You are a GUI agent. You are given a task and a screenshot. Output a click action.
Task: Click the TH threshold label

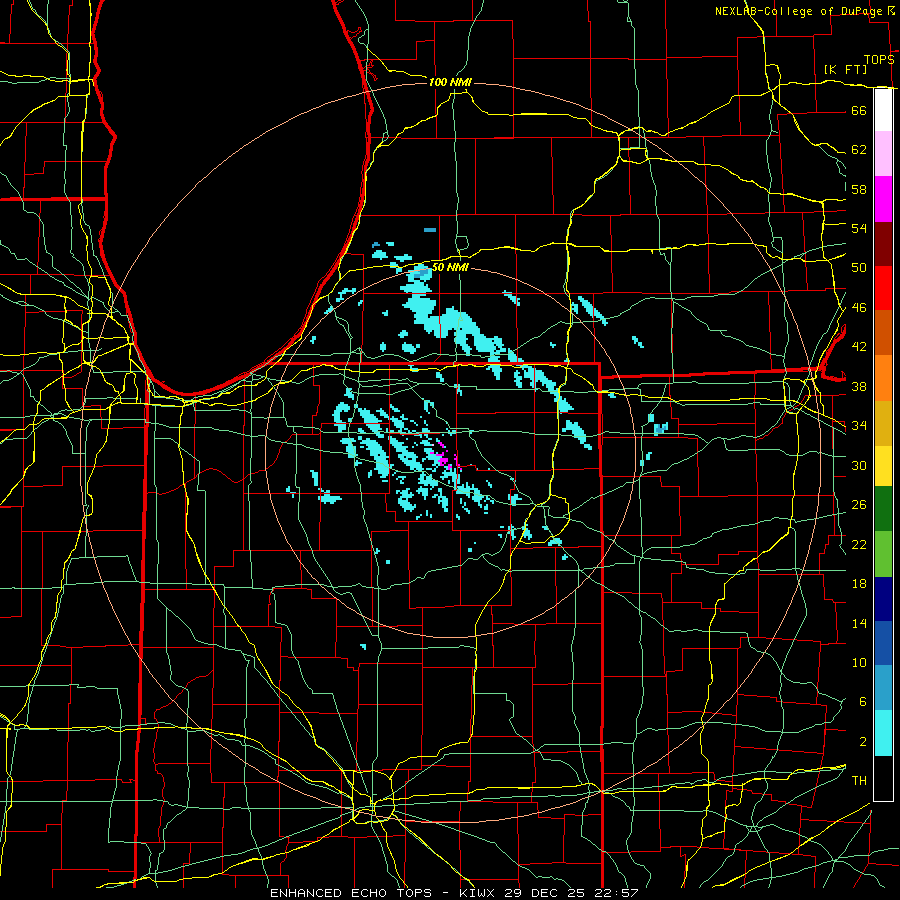[x=859, y=781]
